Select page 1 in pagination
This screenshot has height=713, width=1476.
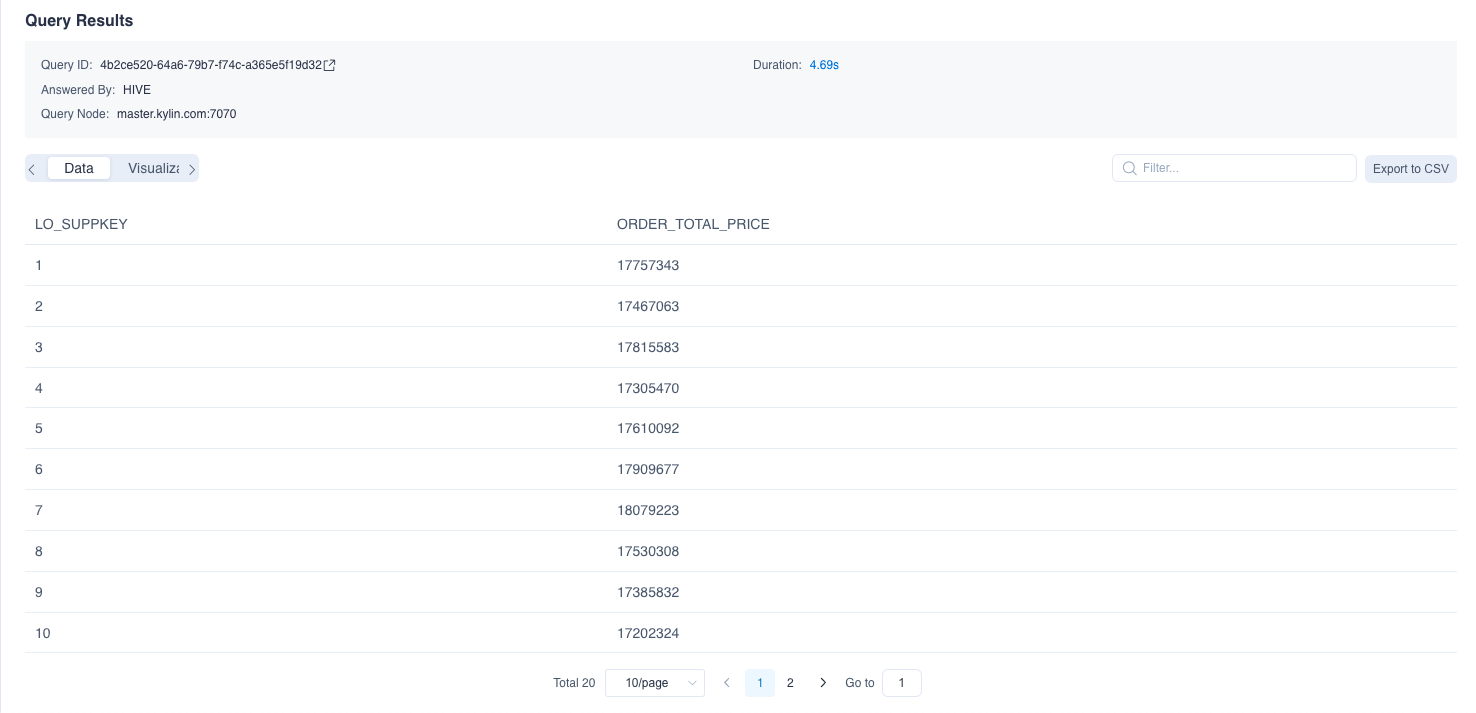(x=760, y=683)
